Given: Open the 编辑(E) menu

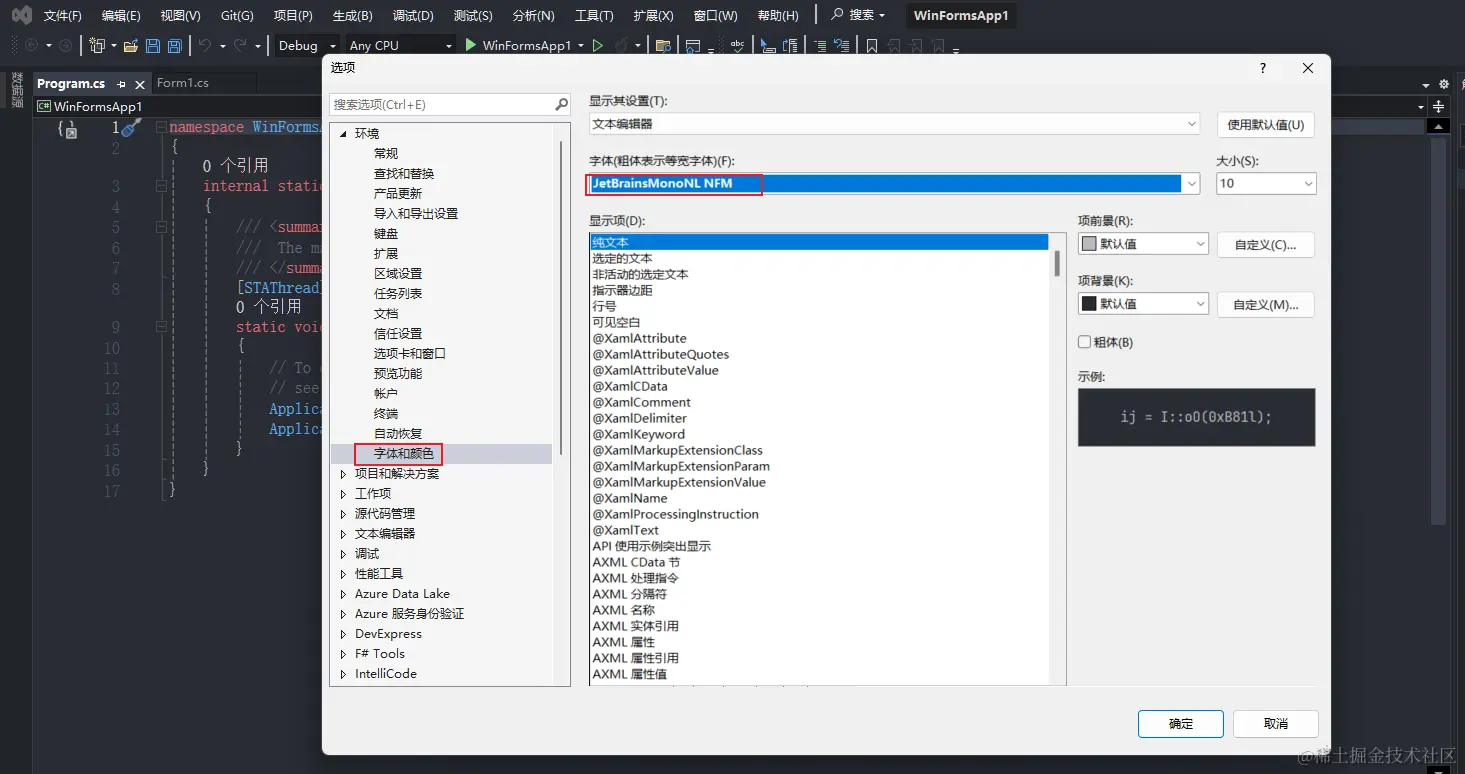Looking at the screenshot, I should (x=121, y=16).
